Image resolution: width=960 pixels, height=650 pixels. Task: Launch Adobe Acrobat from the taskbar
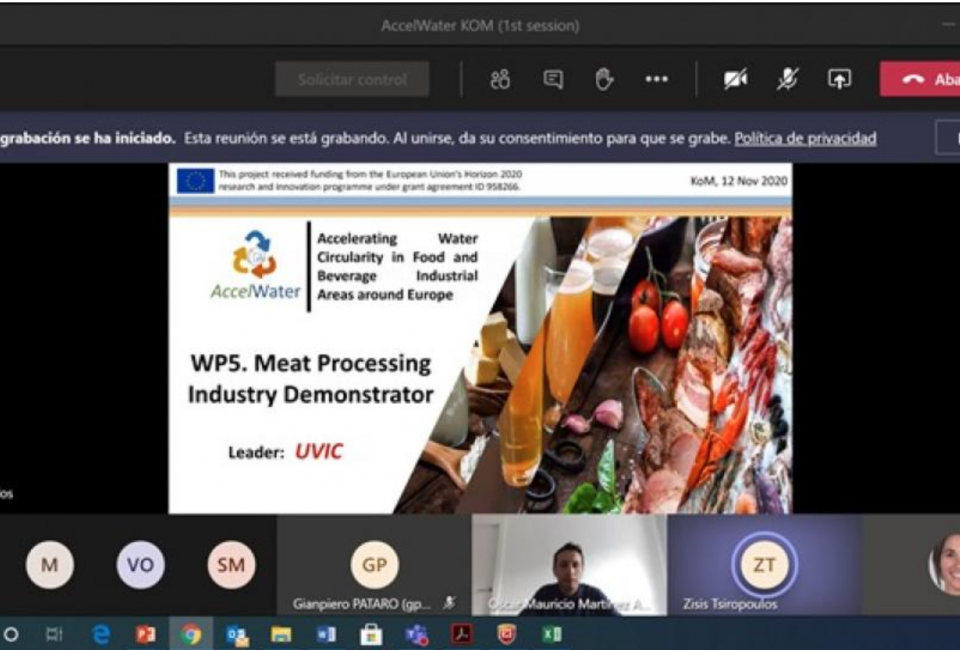(x=461, y=634)
